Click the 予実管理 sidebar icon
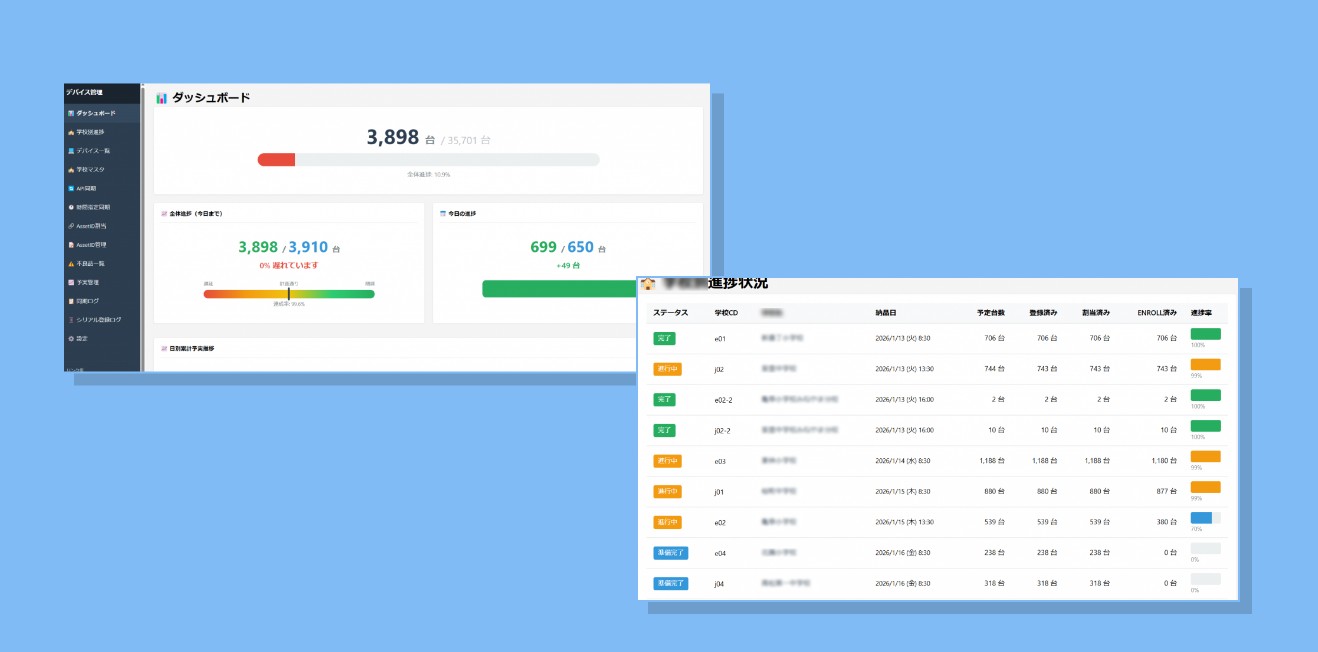Screen dimensions: 1318x652 click(71, 283)
